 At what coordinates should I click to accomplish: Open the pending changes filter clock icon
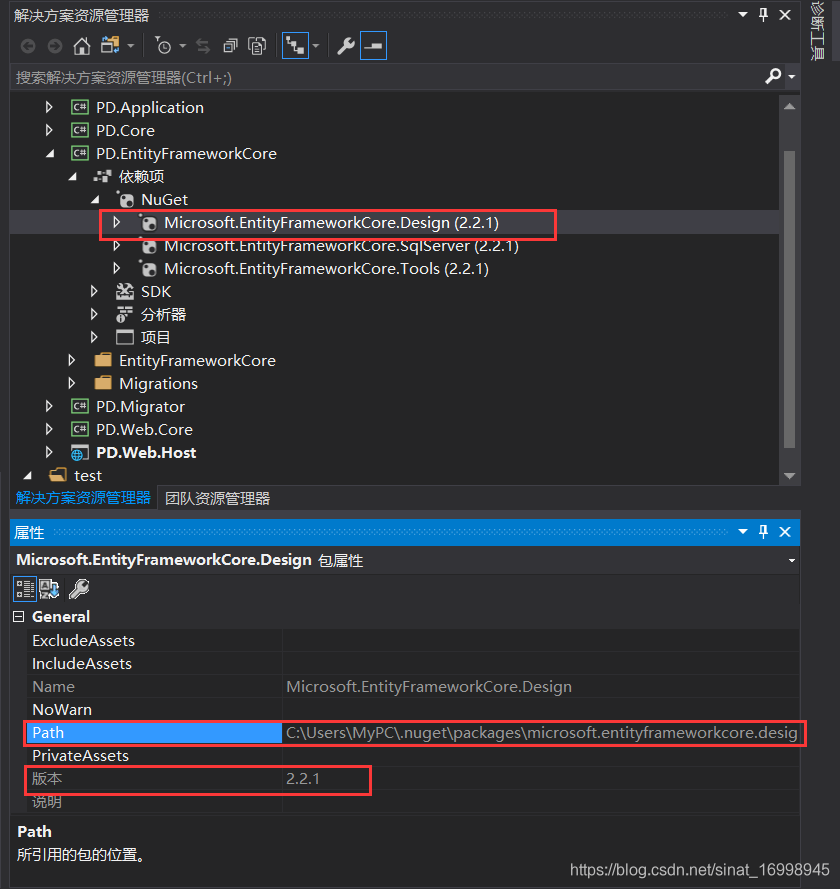point(163,46)
